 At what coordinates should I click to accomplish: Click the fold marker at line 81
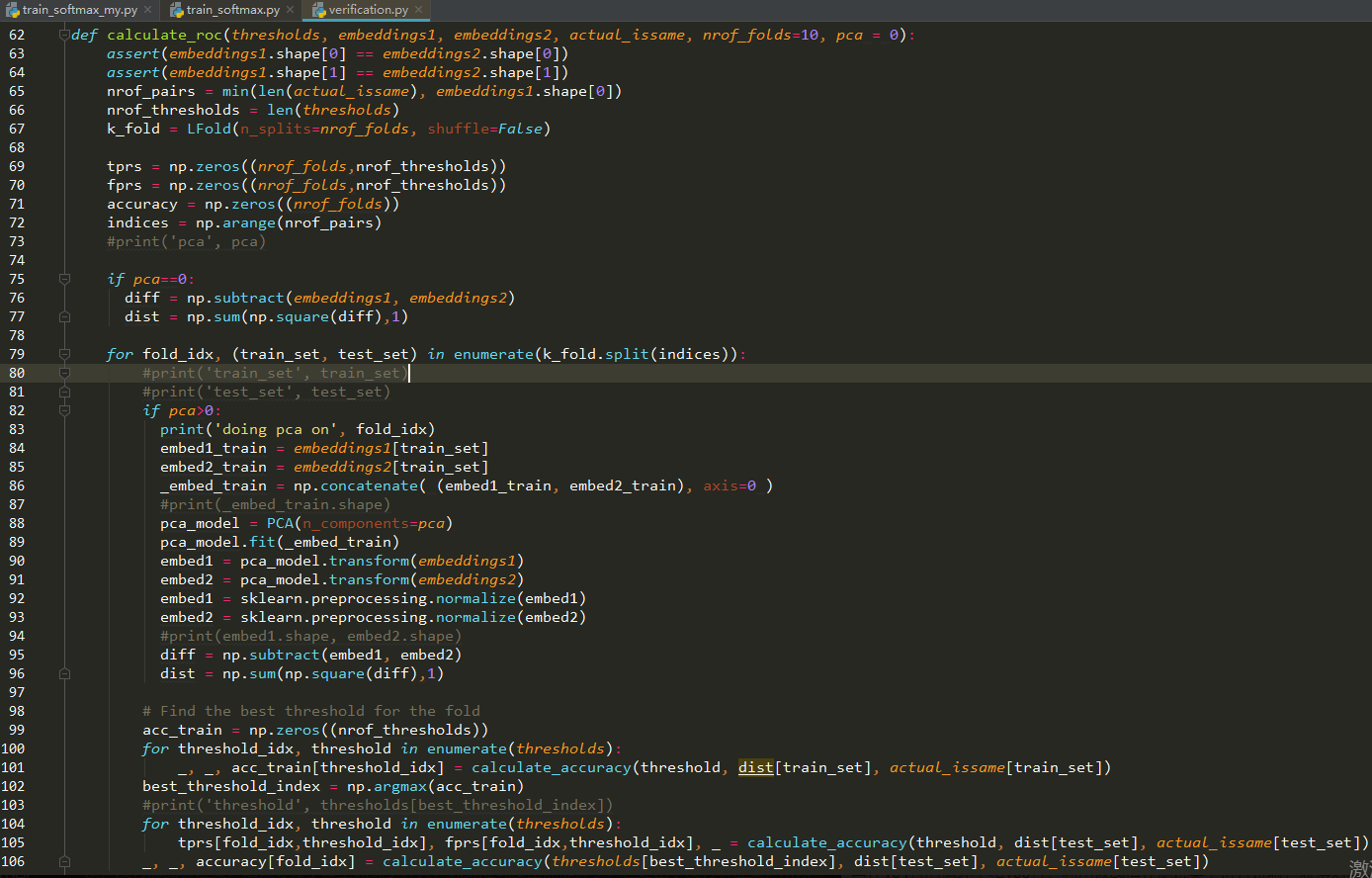[64, 392]
